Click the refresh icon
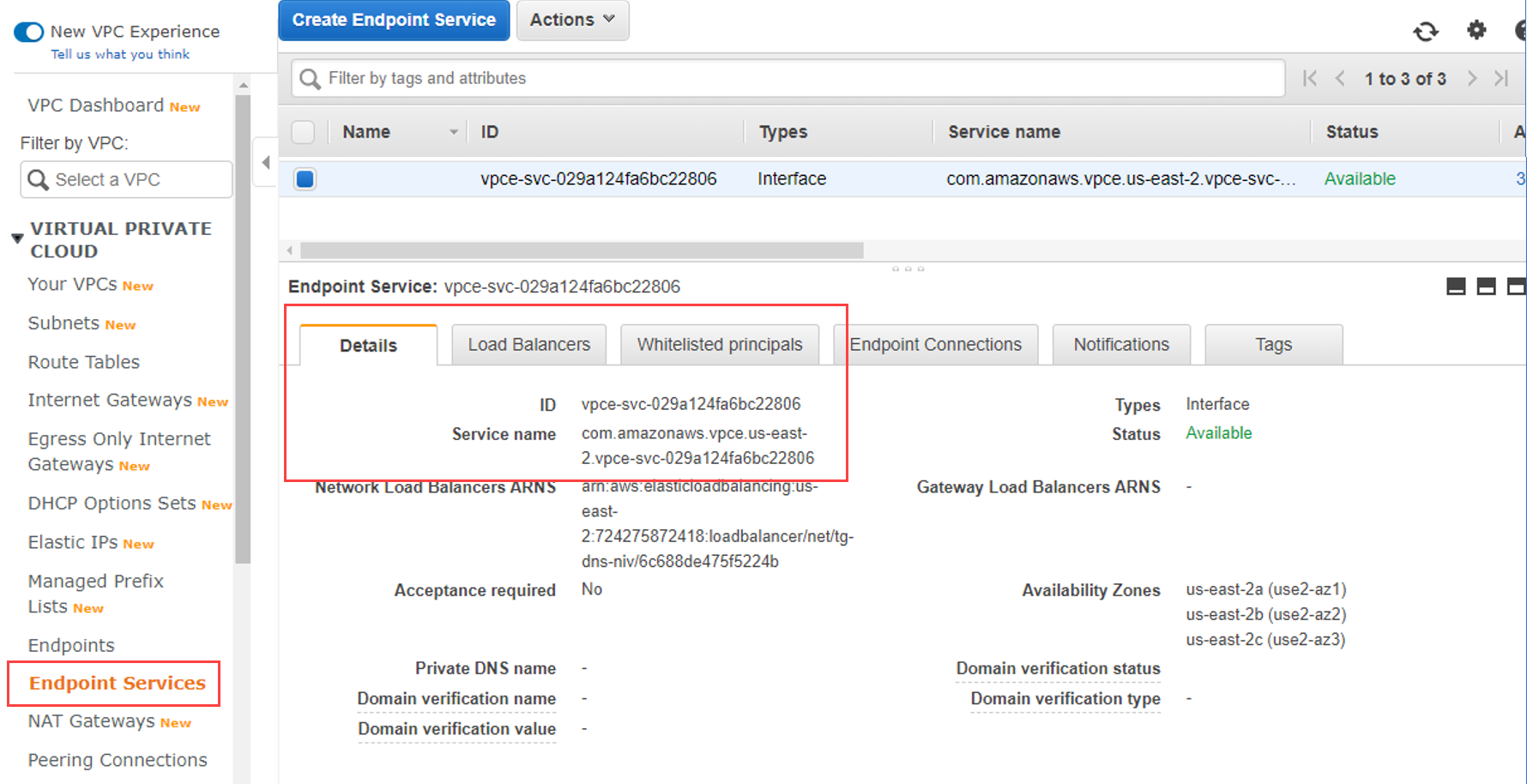Image resolution: width=1527 pixels, height=784 pixels. (1426, 32)
